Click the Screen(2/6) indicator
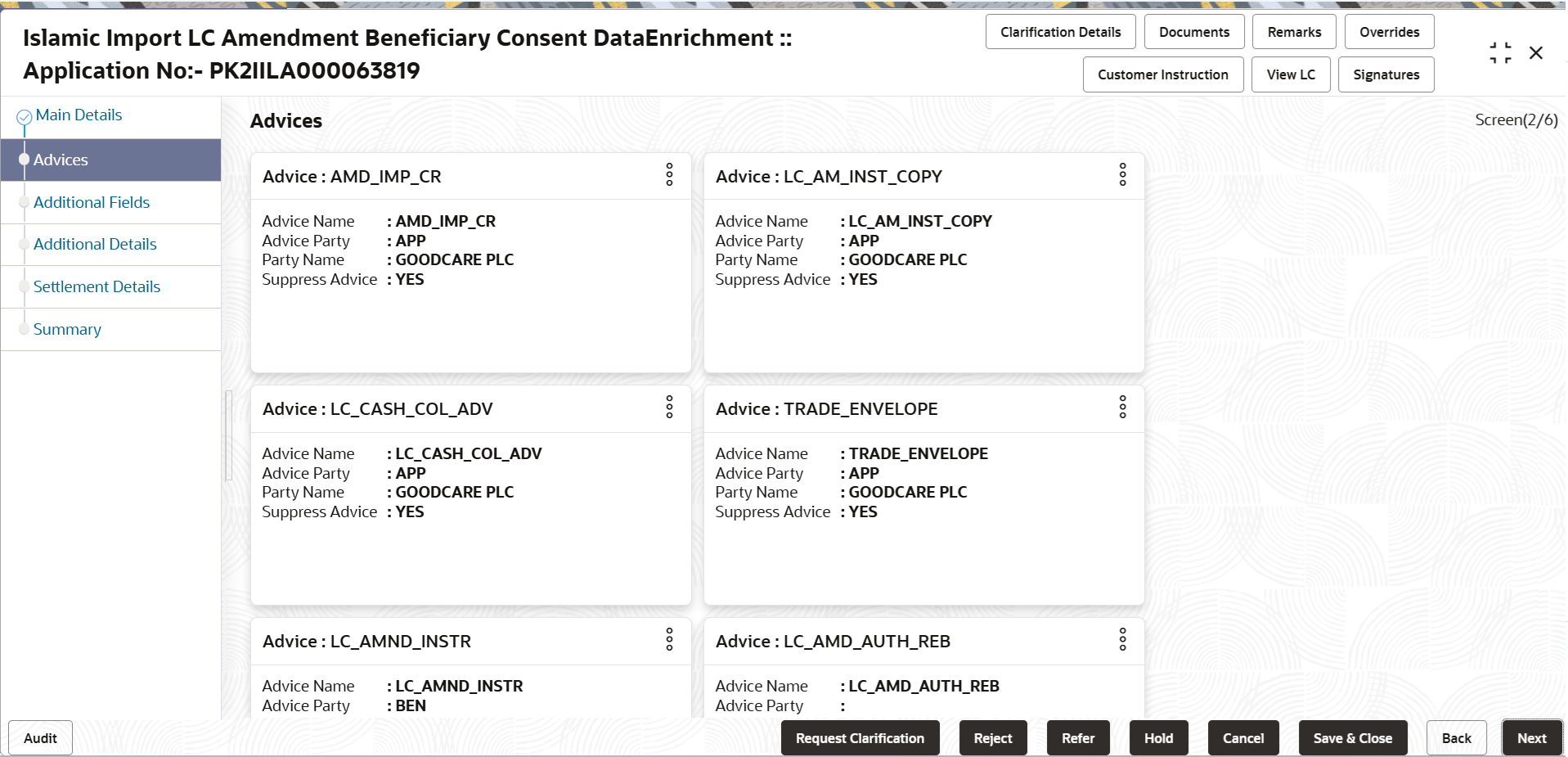This screenshot has height=757, width=1568. click(x=1516, y=120)
